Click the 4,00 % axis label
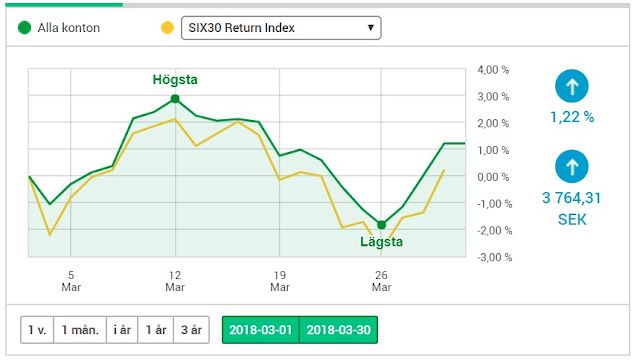Viewport: 640px width, 364px height. coord(493,70)
